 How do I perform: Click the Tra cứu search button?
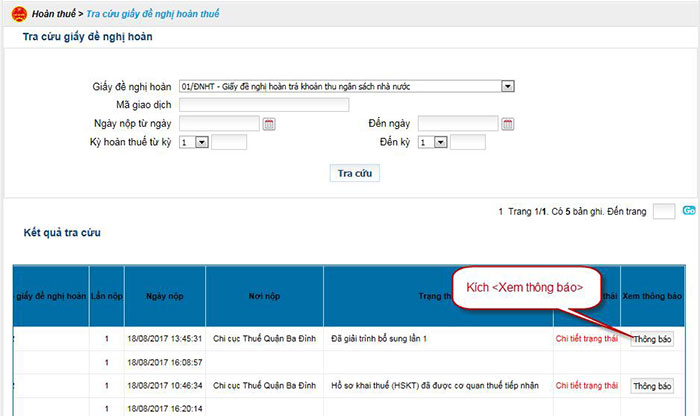pyautogui.click(x=355, y=173)
